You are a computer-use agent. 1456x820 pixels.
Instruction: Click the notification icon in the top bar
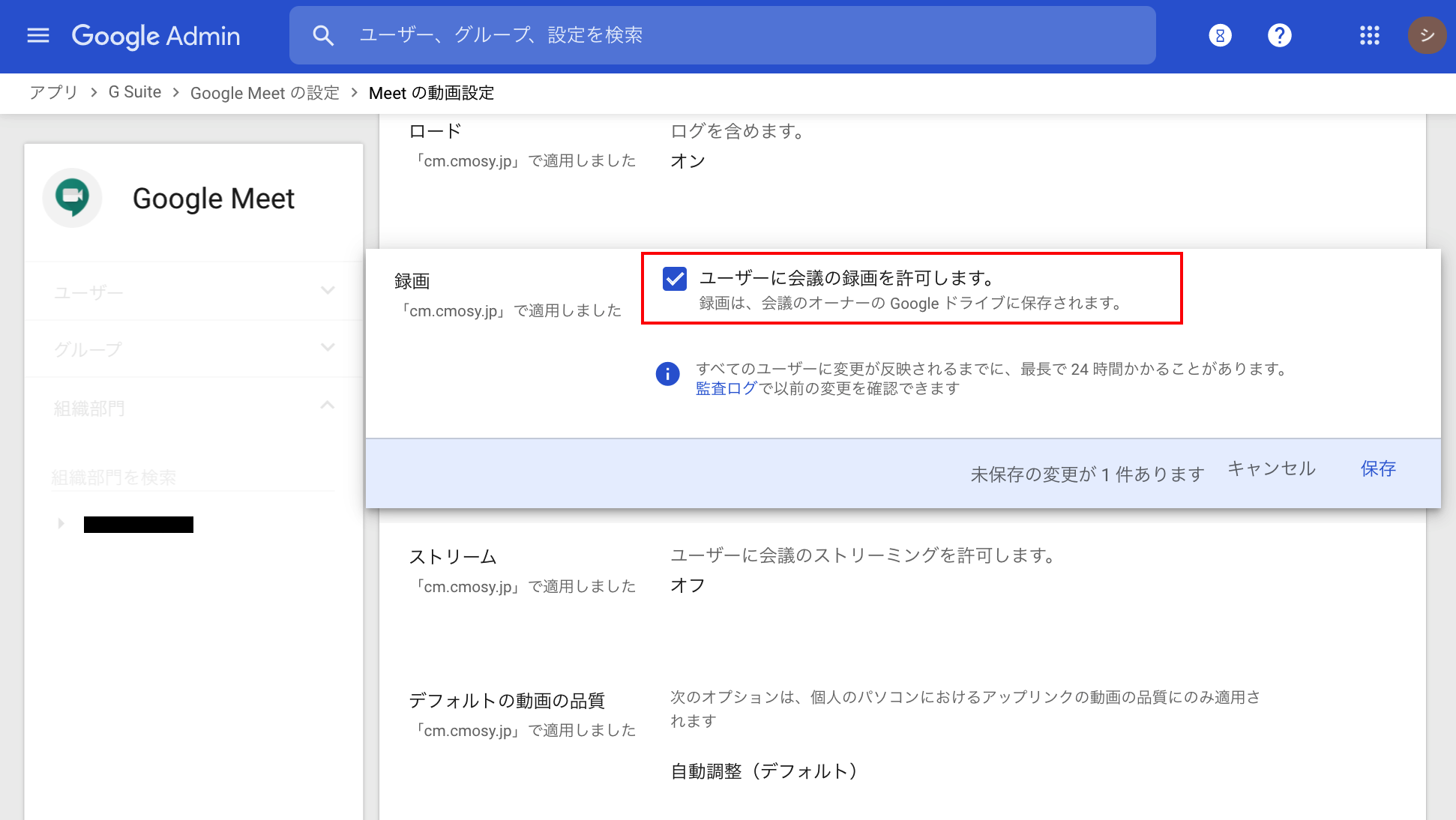tap(1220, 34)
